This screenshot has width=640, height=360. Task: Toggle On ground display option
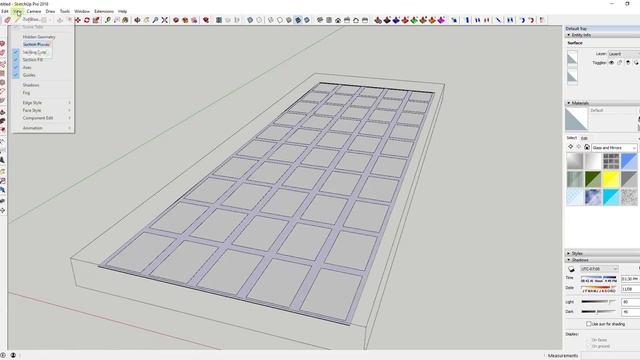[x=588, y=346]
